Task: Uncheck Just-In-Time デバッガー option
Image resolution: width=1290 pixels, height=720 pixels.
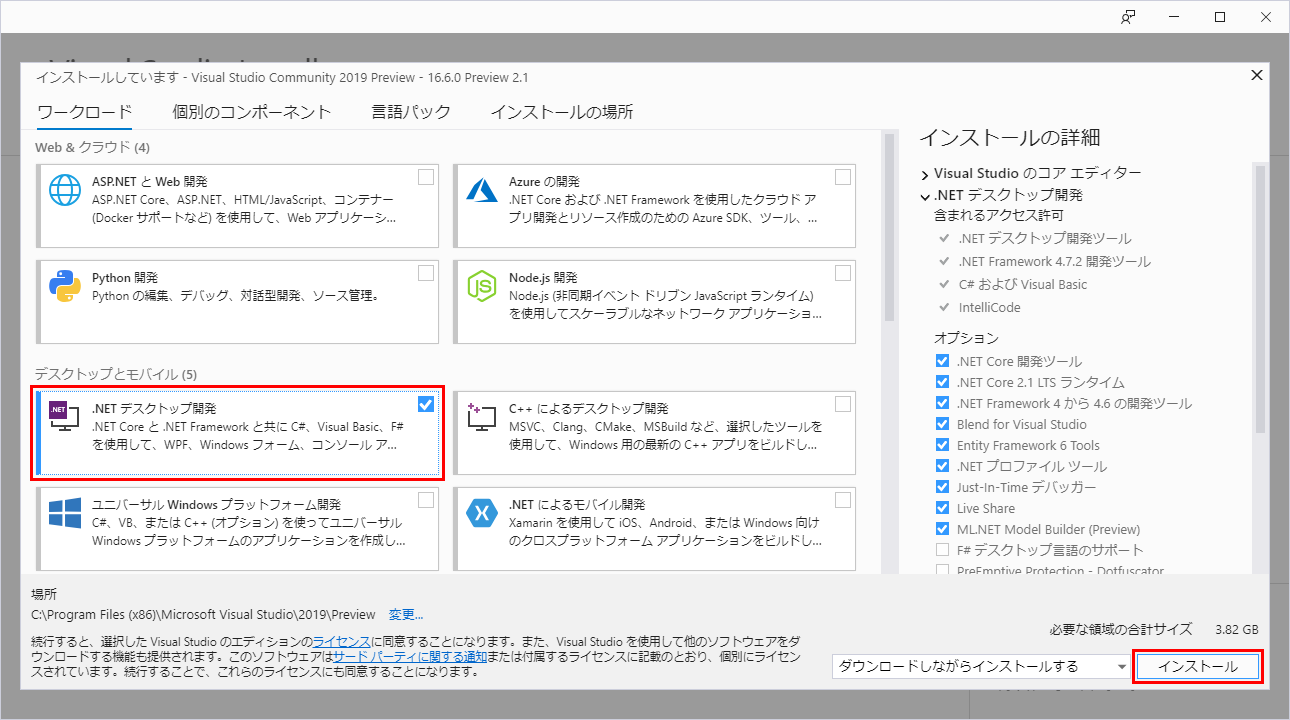Action: pyautogui.click(x=942, y=487)
